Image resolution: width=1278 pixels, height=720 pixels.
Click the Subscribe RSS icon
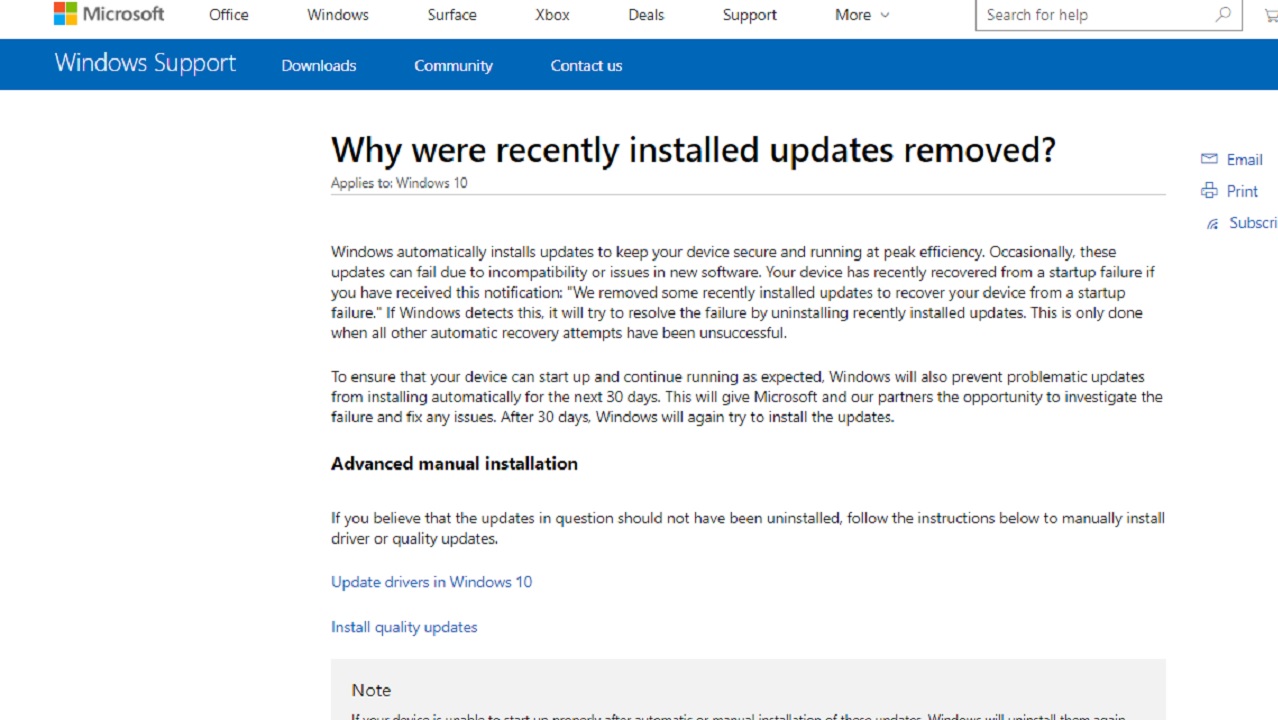[1212, 224]
